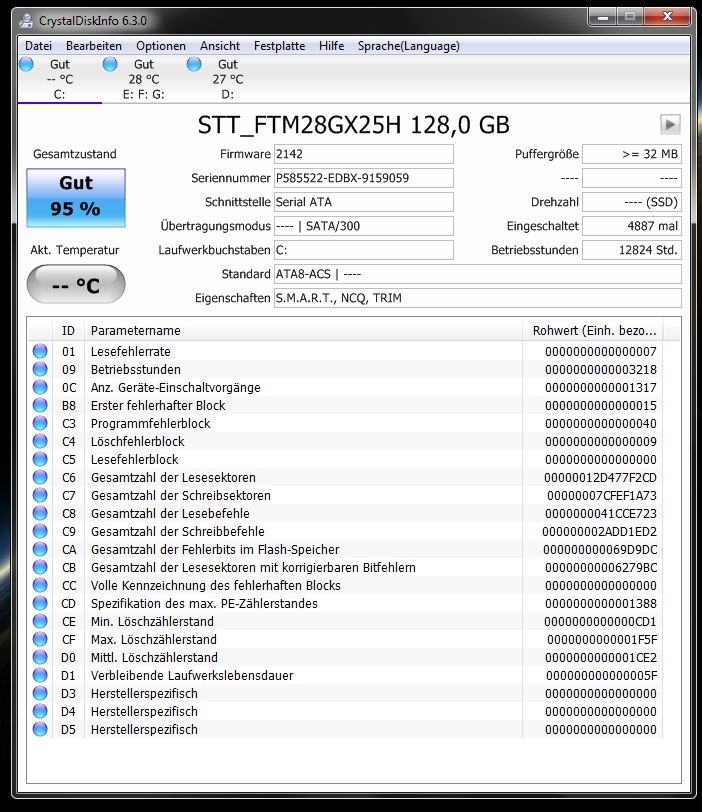Click the ID column header

(x=68, y=331)
